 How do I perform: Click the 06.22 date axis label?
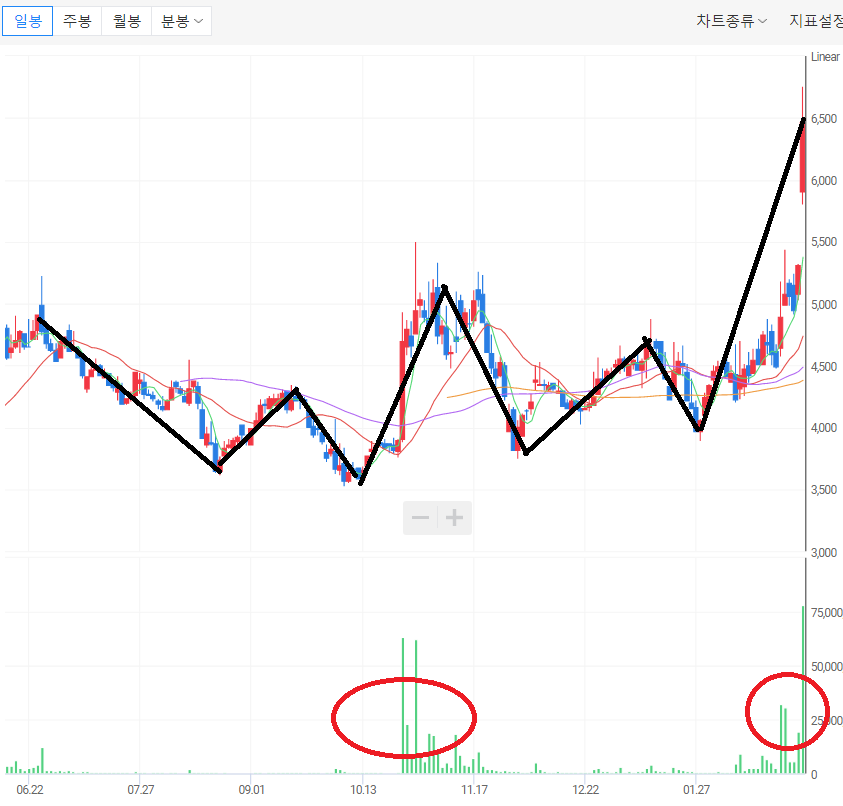coord(30,790)
